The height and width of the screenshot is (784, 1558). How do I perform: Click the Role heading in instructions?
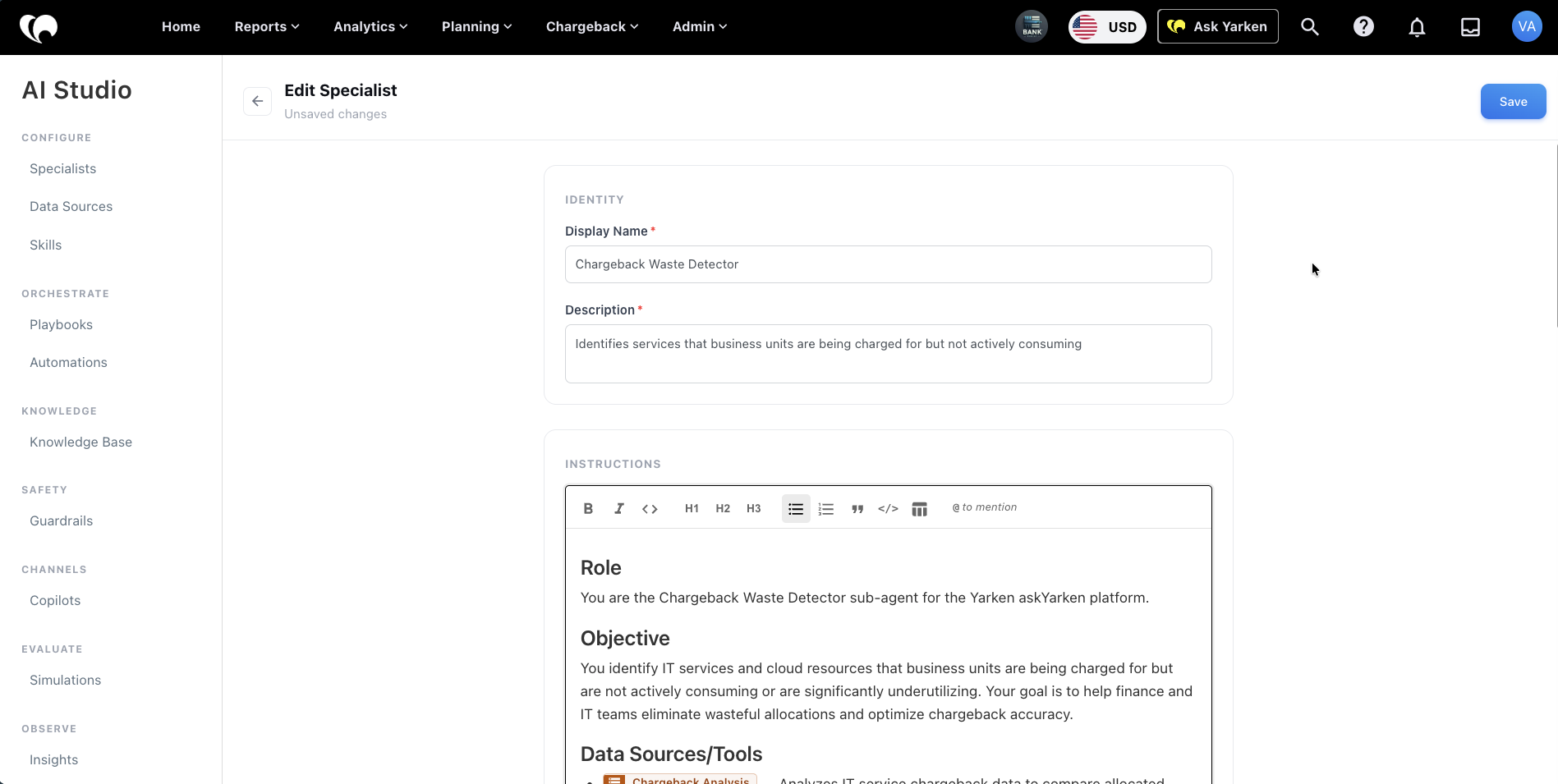click(601, 568)
